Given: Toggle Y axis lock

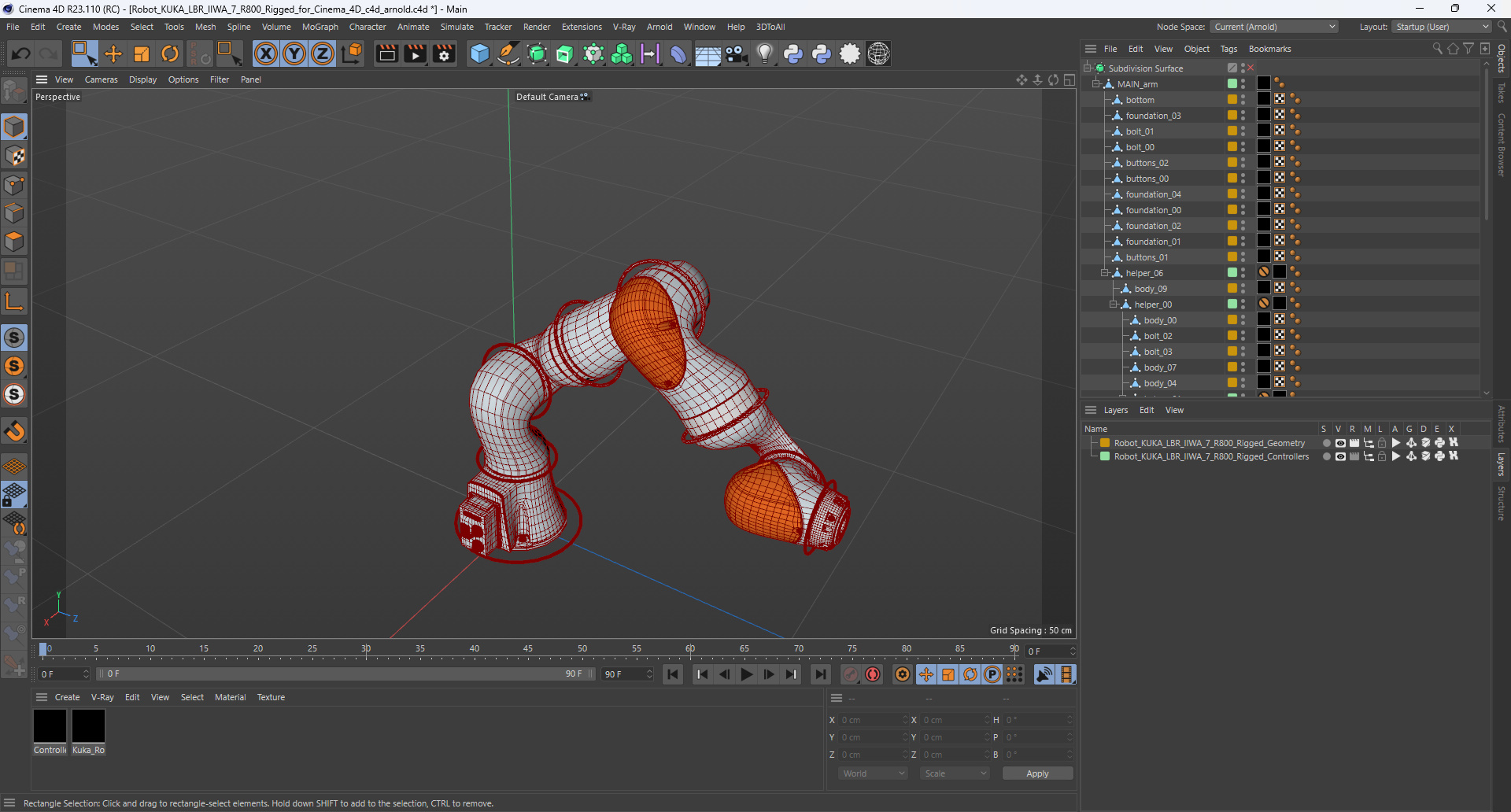Looking at the screenshot, I should 294,54.
